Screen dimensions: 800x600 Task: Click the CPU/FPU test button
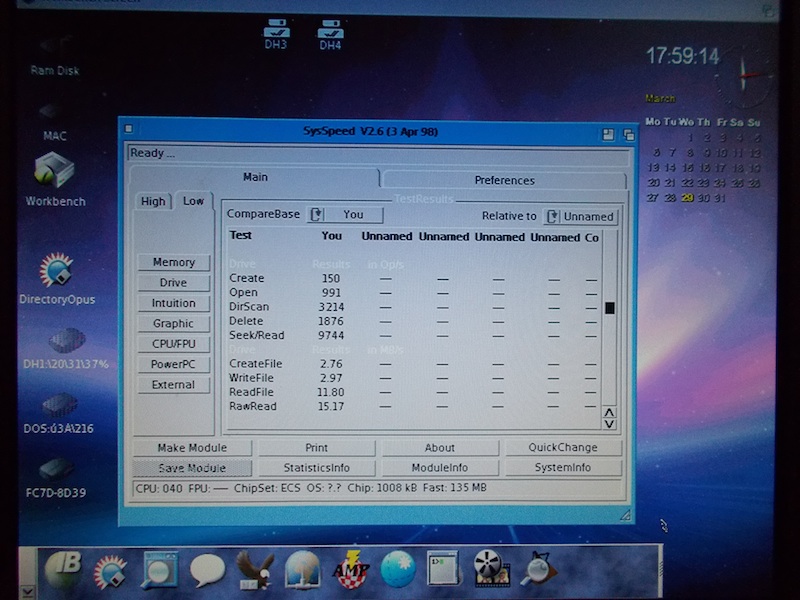tap(174, 344)
